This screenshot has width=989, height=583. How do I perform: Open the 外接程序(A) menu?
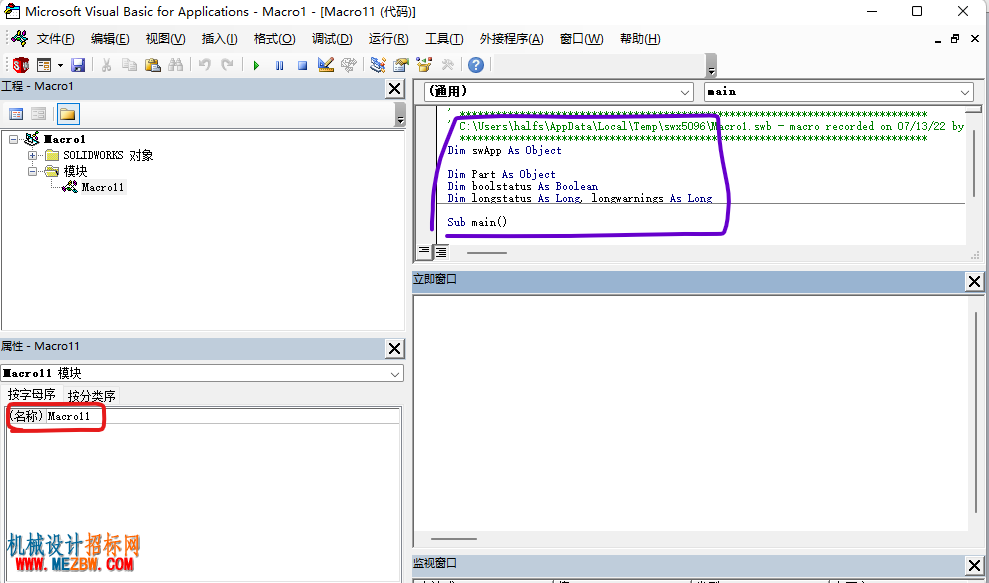pyautogui.click(x=512, y=38)
